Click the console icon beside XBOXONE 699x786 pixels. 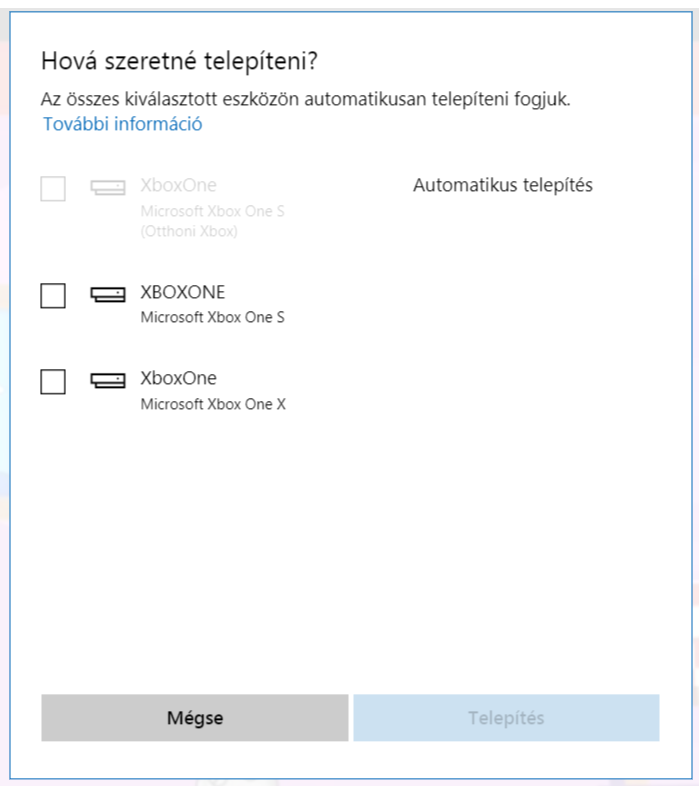point(108,294)
